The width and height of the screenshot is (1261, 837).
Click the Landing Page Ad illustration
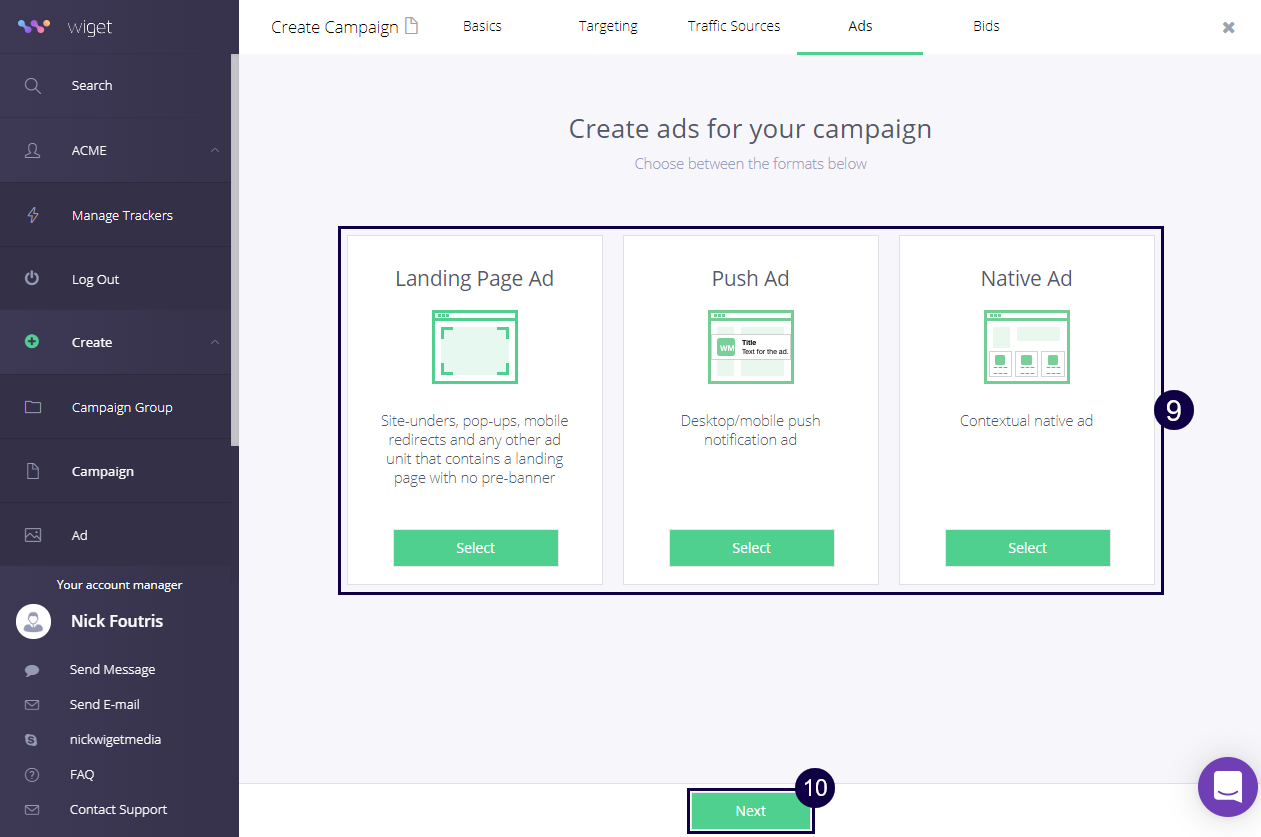(475, 347)
